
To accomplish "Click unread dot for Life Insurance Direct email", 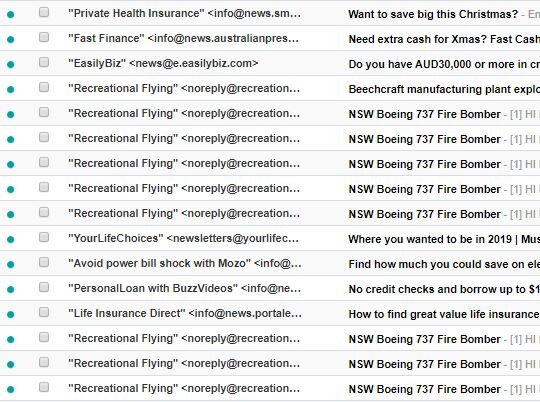I will pos(11,315).
